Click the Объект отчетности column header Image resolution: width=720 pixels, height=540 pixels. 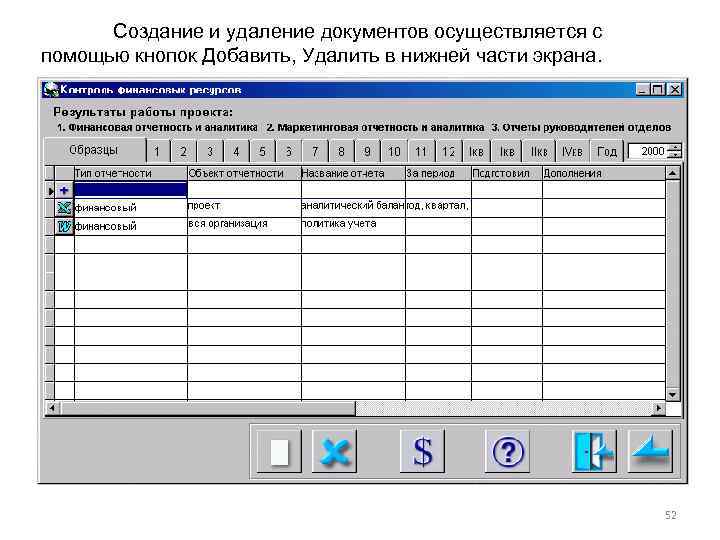pos(244,174)
